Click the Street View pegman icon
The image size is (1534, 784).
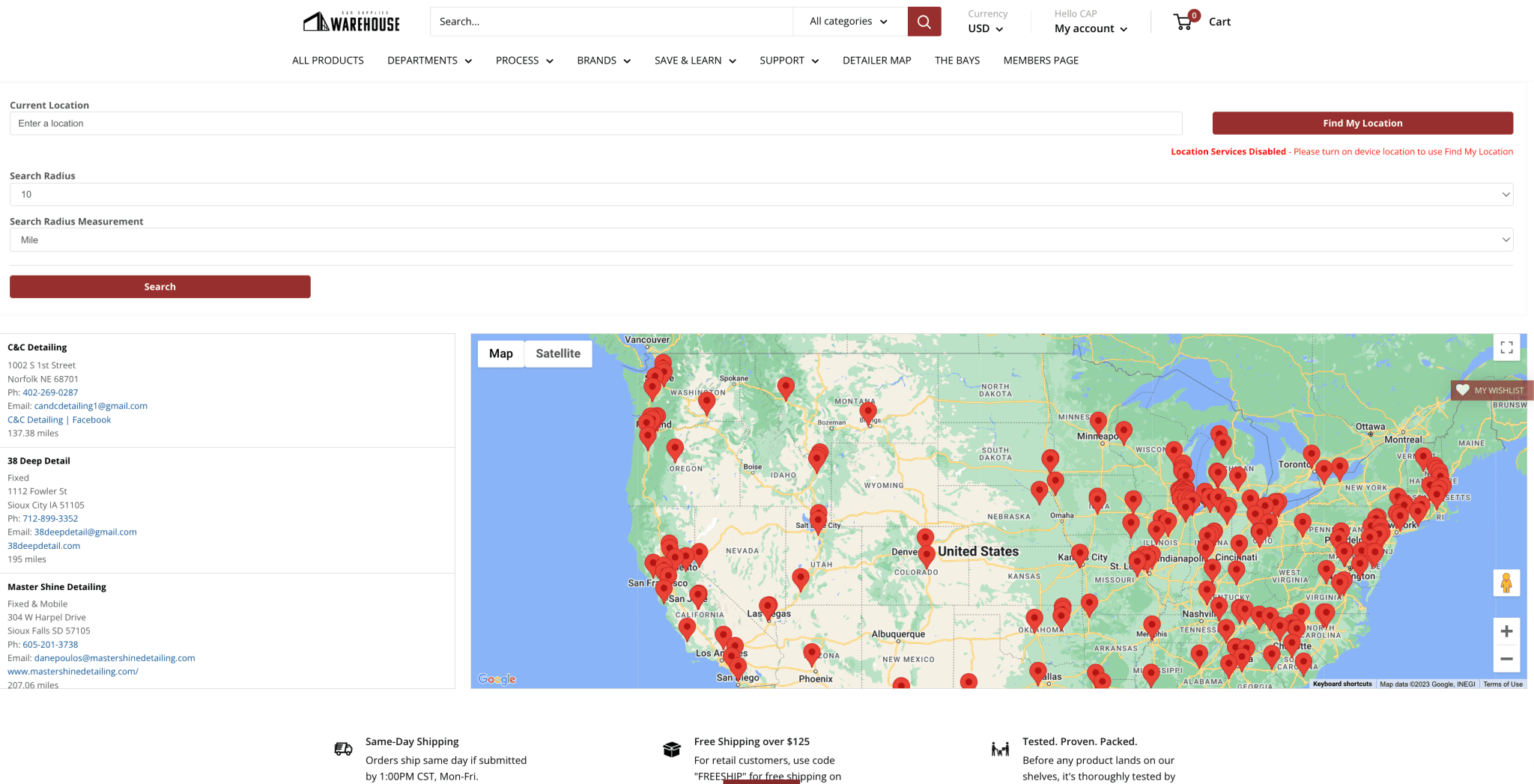point(1506,583)
